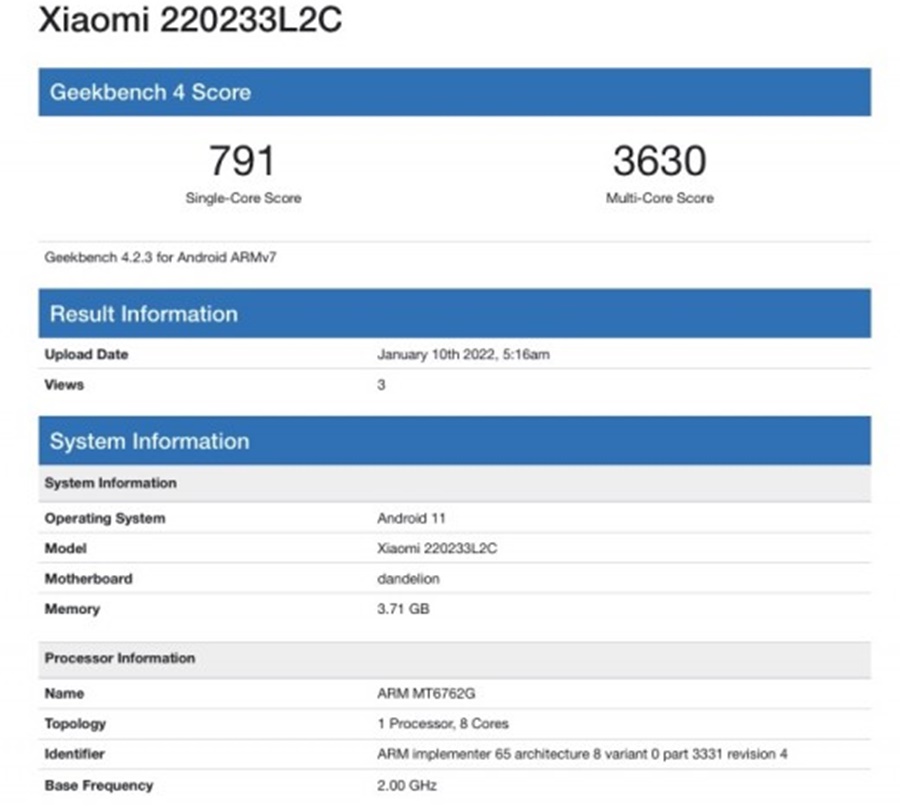Click the views count 3
Image resolution: width=900 pixels, height=806 pixels.
[x=381, y=385]
